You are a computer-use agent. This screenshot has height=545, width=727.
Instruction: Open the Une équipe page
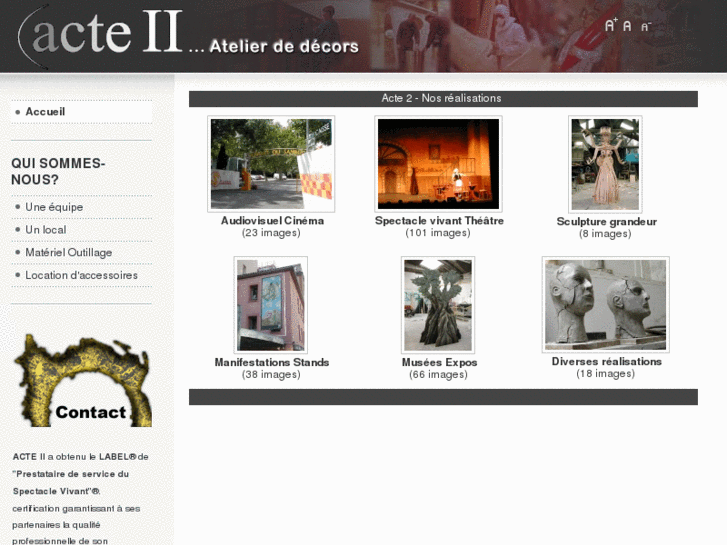(54, 207)
